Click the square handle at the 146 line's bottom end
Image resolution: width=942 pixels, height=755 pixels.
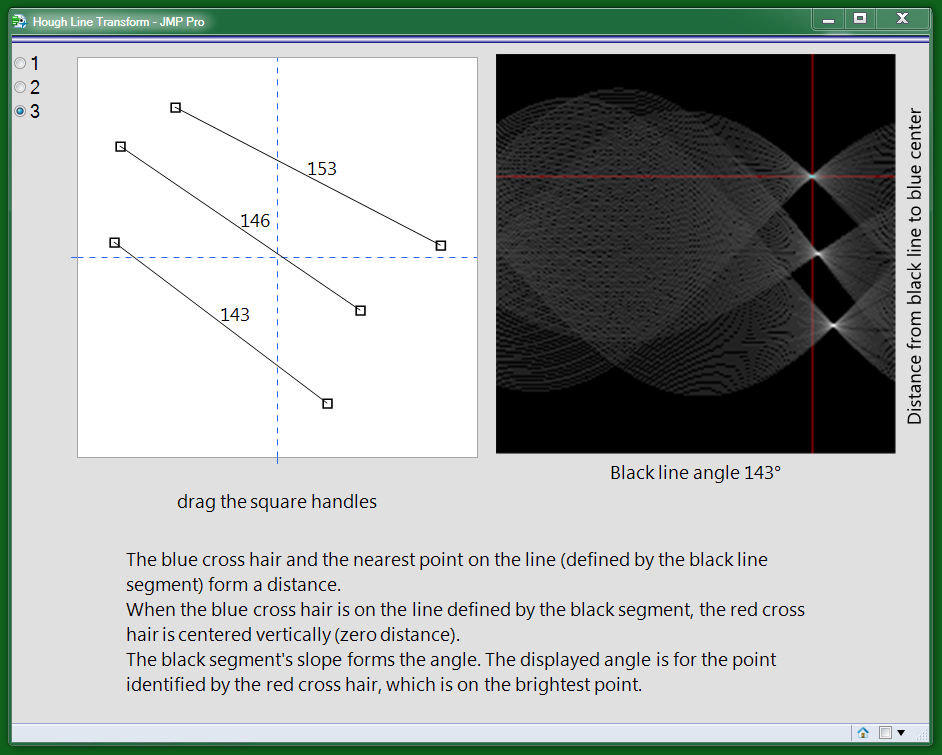pos(359,310)
